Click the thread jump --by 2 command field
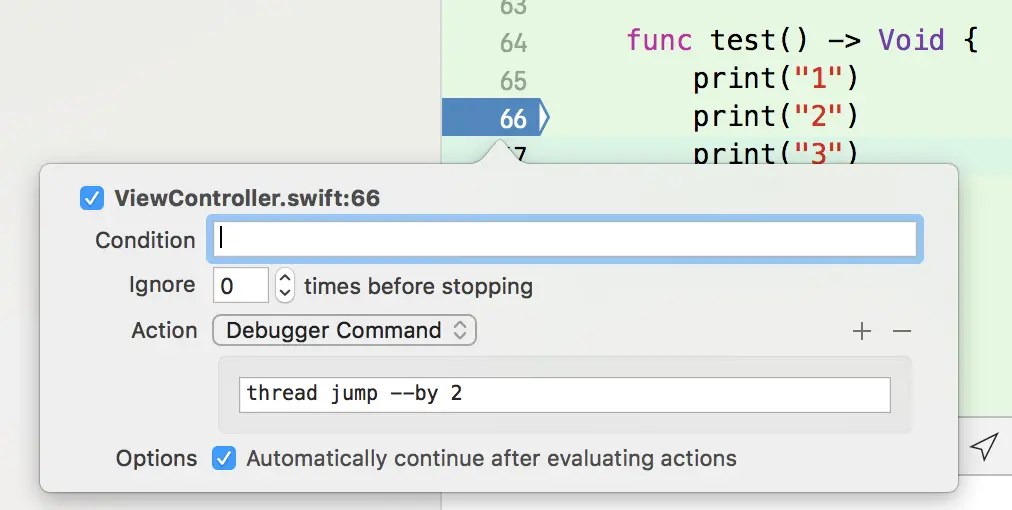1012x510 pixels. (x=565, y=394)
